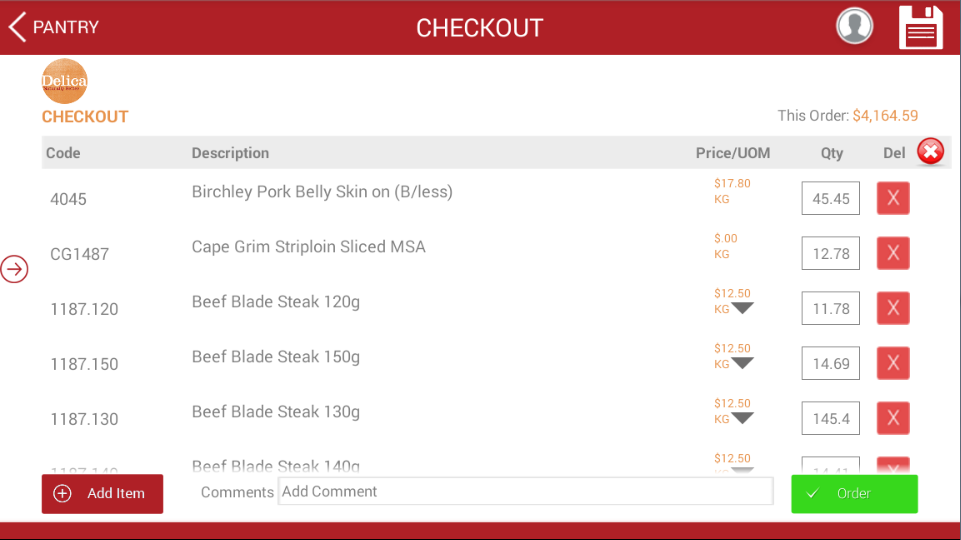
Task: Expand UOM dropdown for Beef Blade 120g
Action: click(742, 309)
